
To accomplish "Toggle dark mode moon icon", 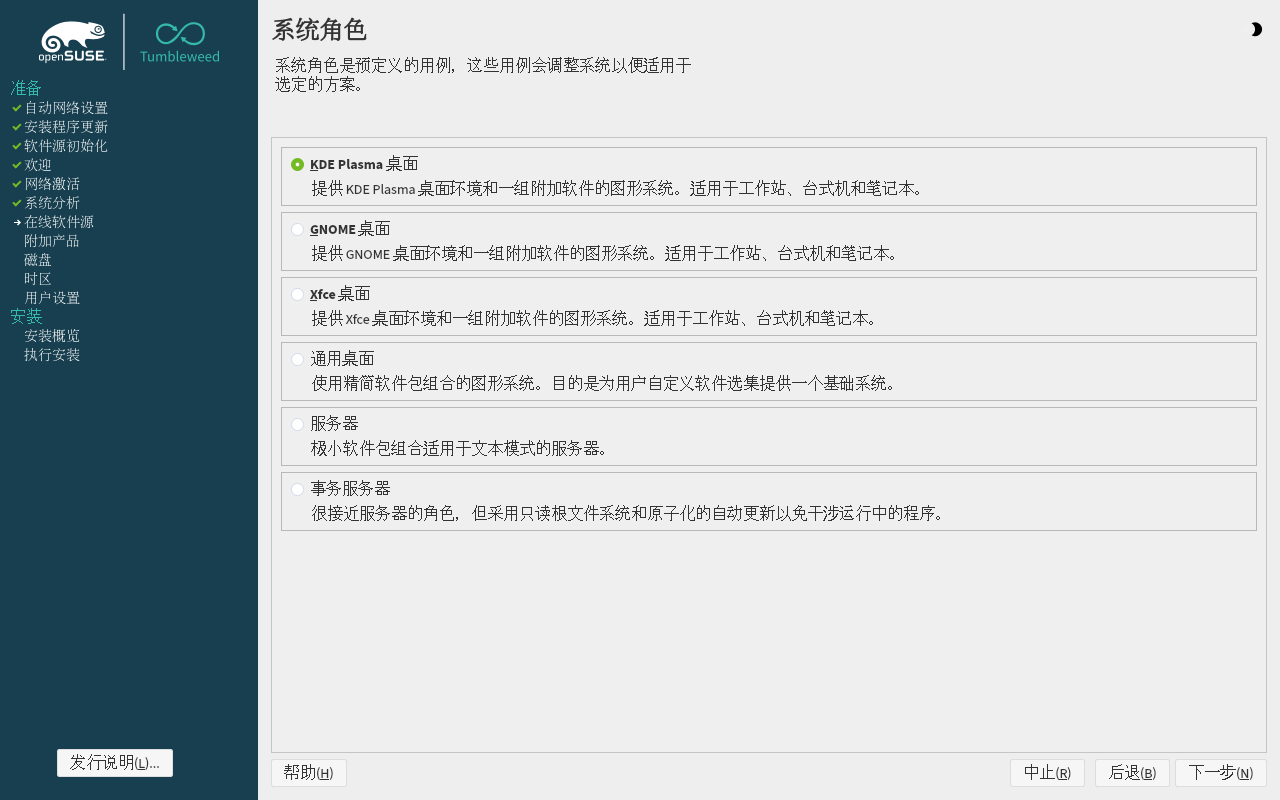I will click(x=1256, y=30).
